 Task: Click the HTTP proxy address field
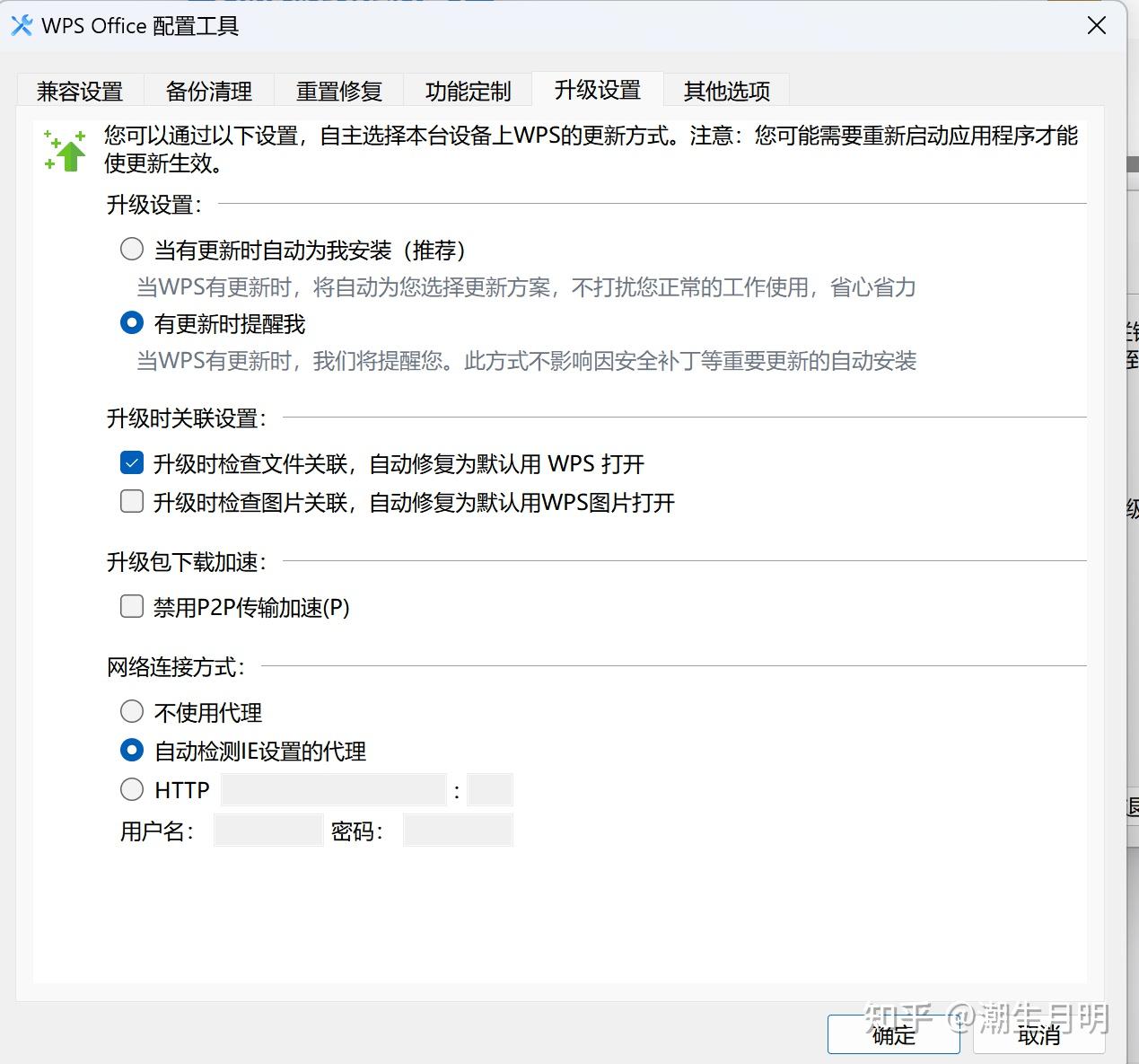pyautogui.click(x=333, y=789)
